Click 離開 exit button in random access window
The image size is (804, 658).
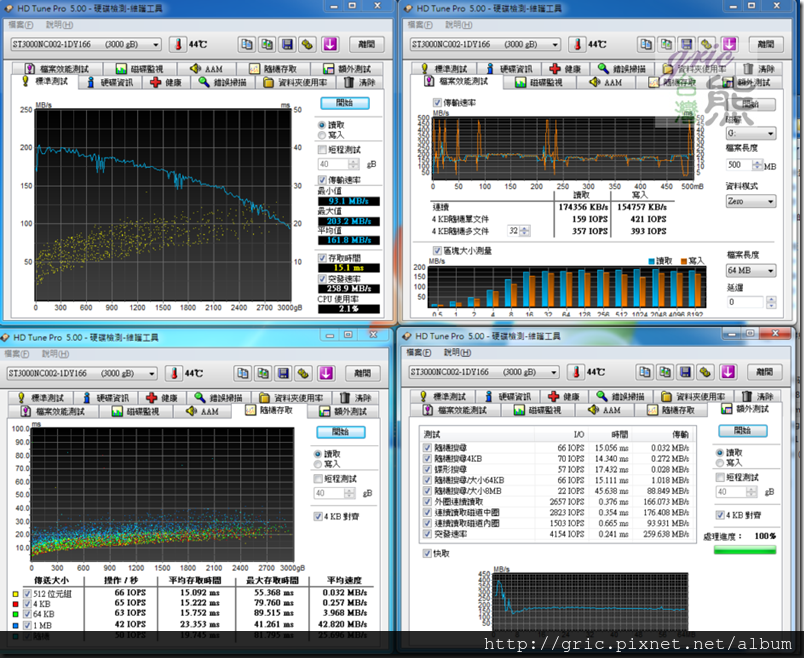[363, 373]
